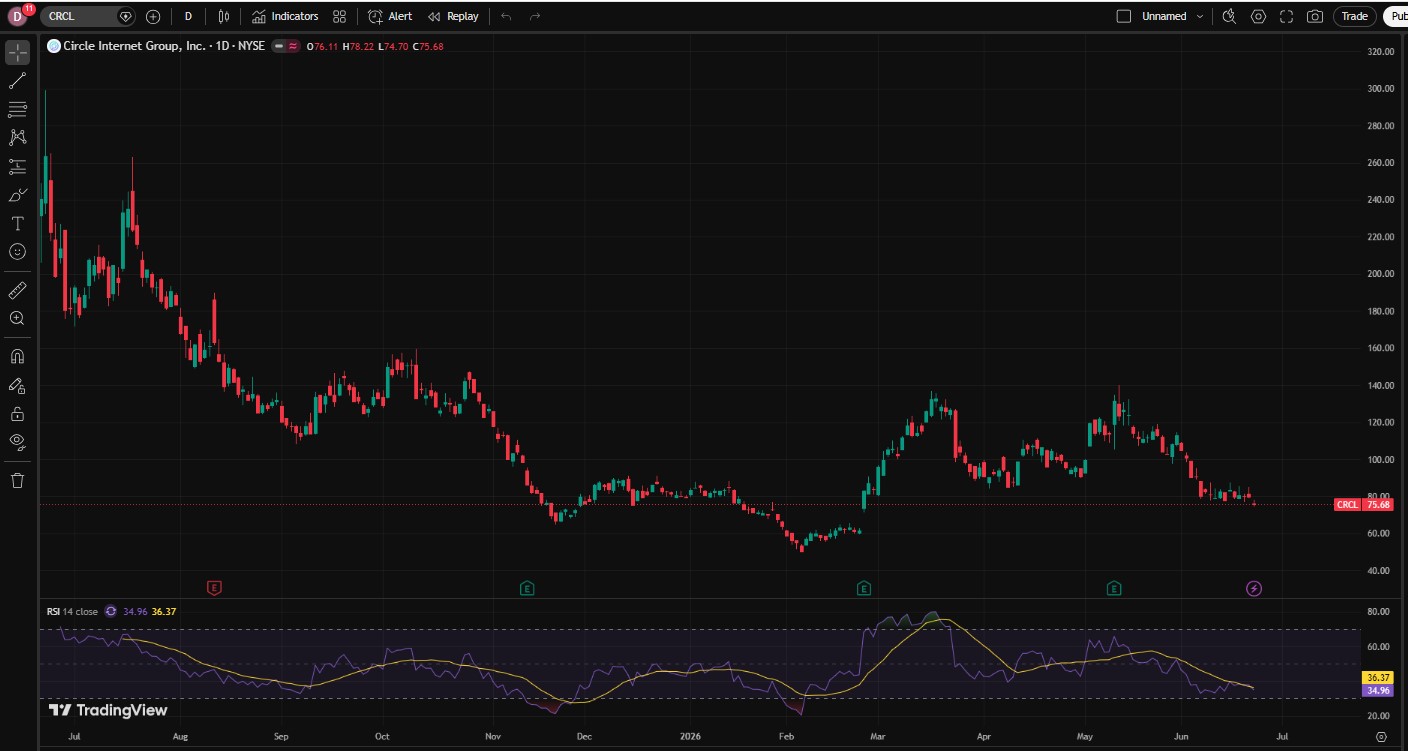This screenshot has width=1408, height=751.
Task: Activate the zoom in tool
Action: 18,318
